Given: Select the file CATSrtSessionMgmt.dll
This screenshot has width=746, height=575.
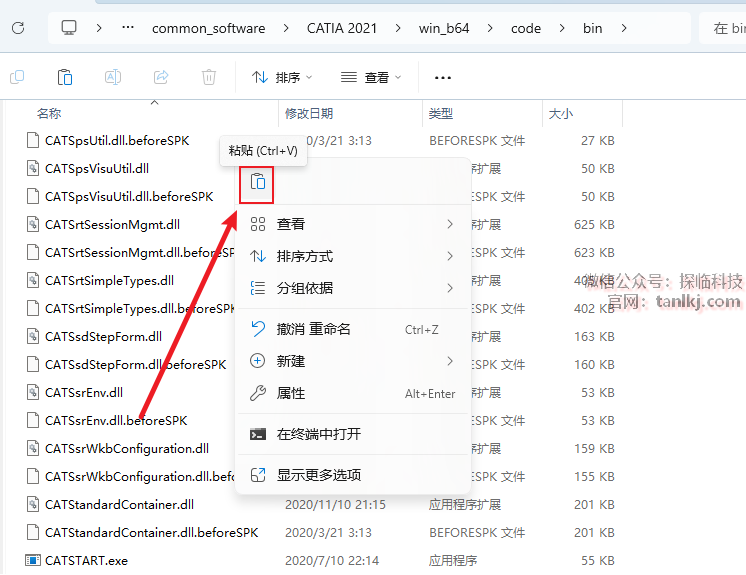Looking at the screenshot, I should click(112, 224).
